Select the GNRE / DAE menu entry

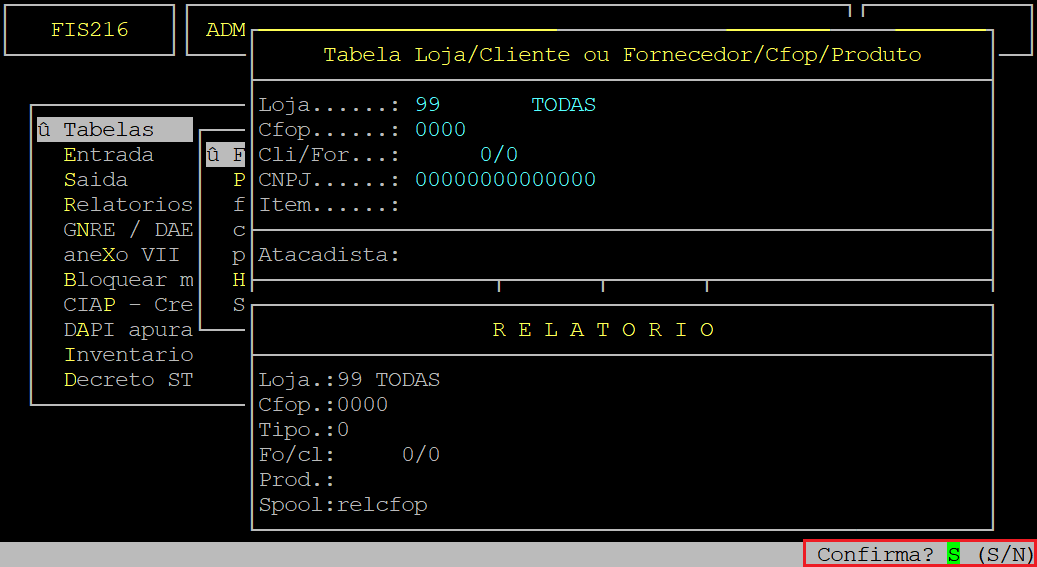pos(128,230)
